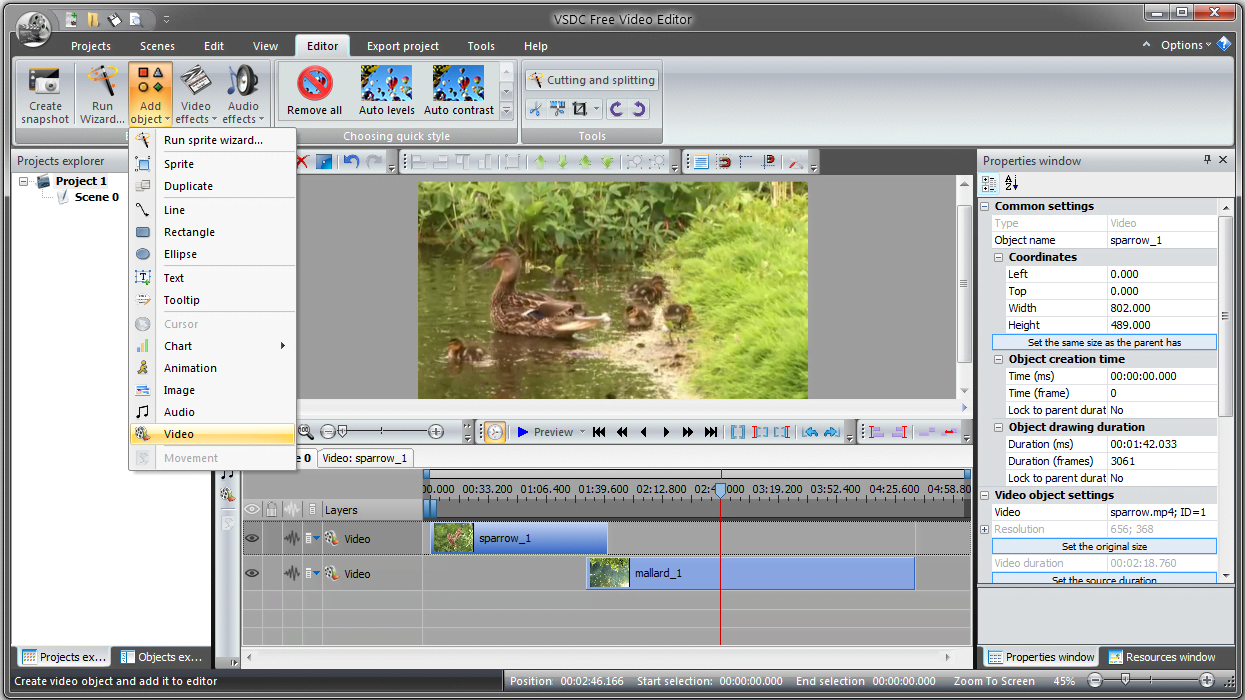This screenshot has height=700, width=1245.
Task: Open the Export project tab
Action: click(403, 46)
